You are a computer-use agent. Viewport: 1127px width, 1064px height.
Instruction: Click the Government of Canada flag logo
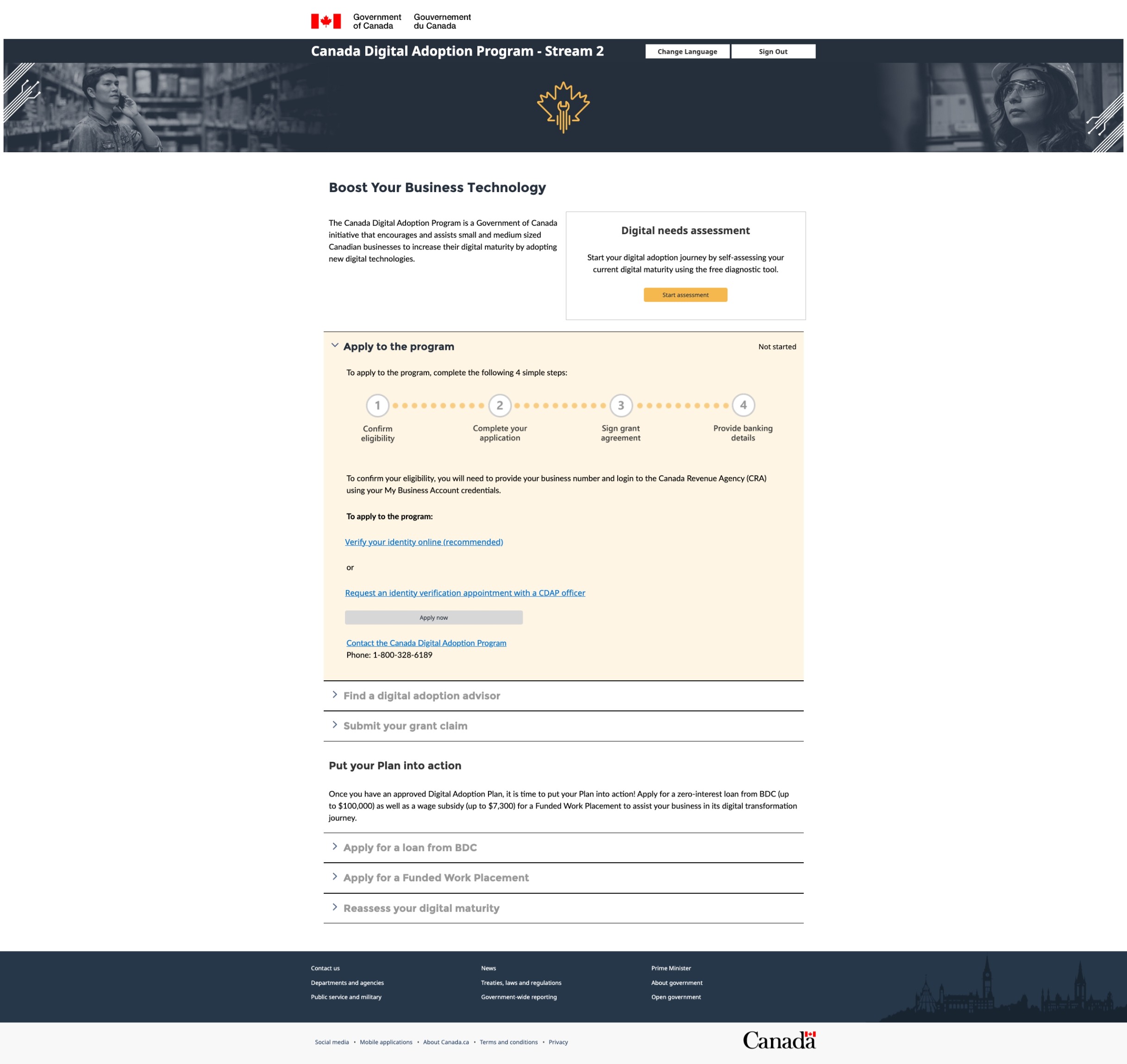pos(326,22)
